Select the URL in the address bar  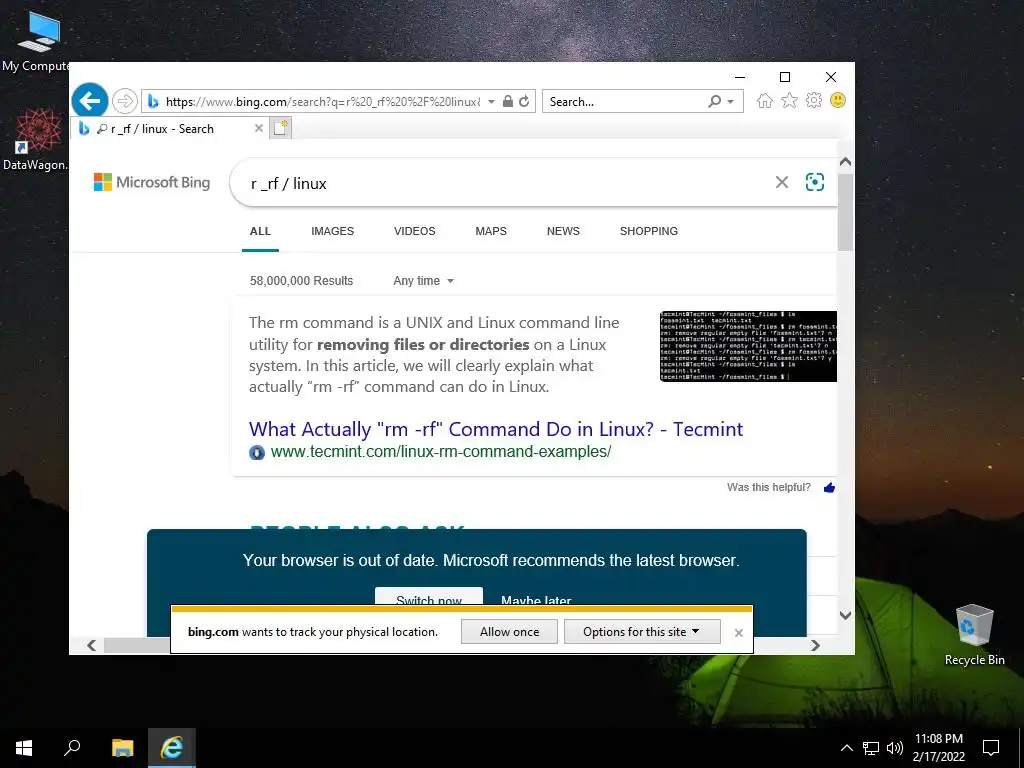[323, 102]
